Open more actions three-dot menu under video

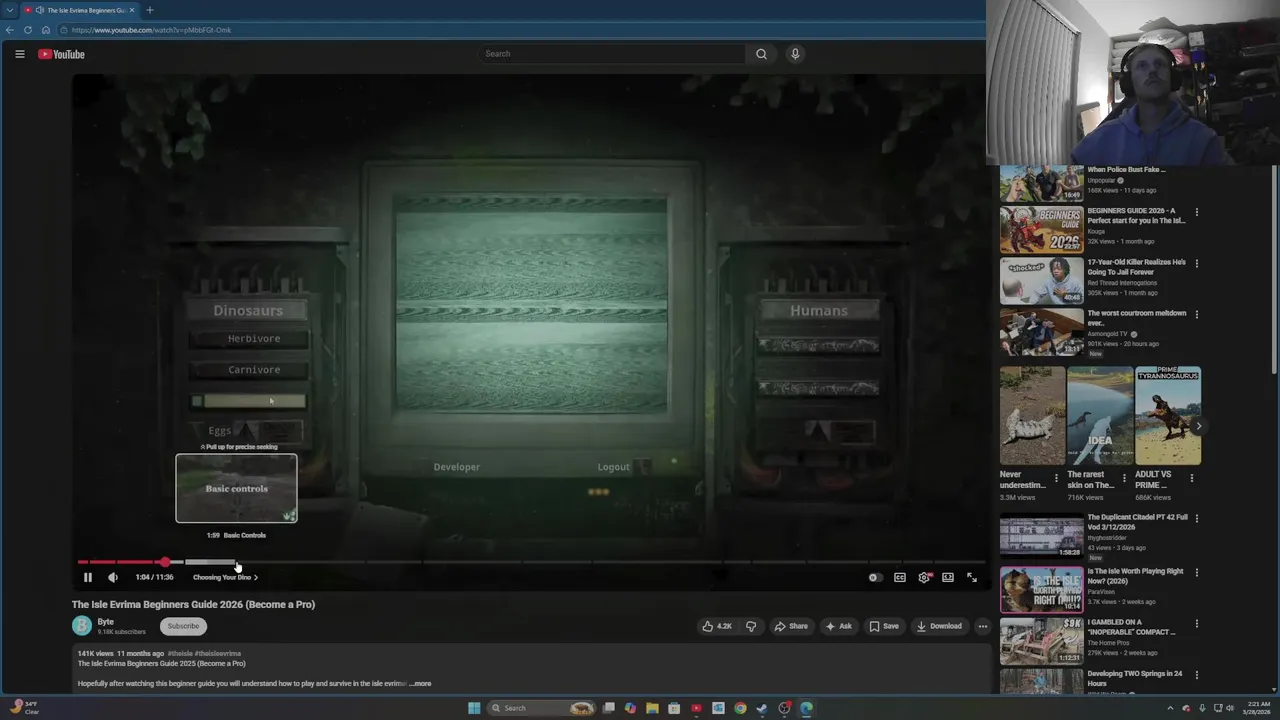pos(982,626)
